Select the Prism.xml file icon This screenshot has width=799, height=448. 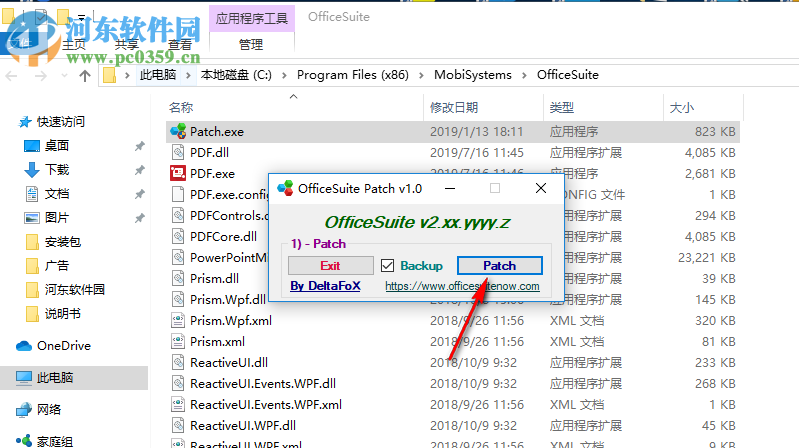point(178,341)
